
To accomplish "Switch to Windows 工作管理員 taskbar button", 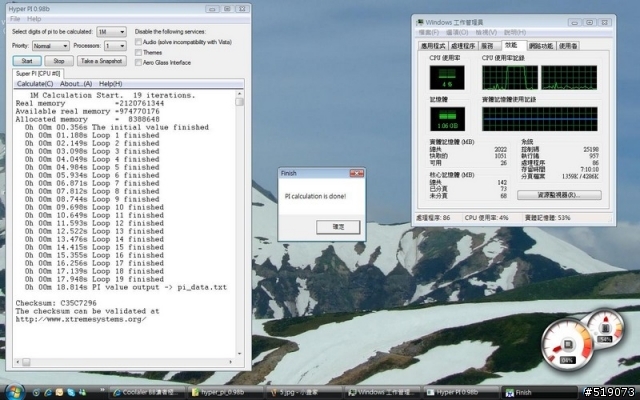I will (383, 393).
